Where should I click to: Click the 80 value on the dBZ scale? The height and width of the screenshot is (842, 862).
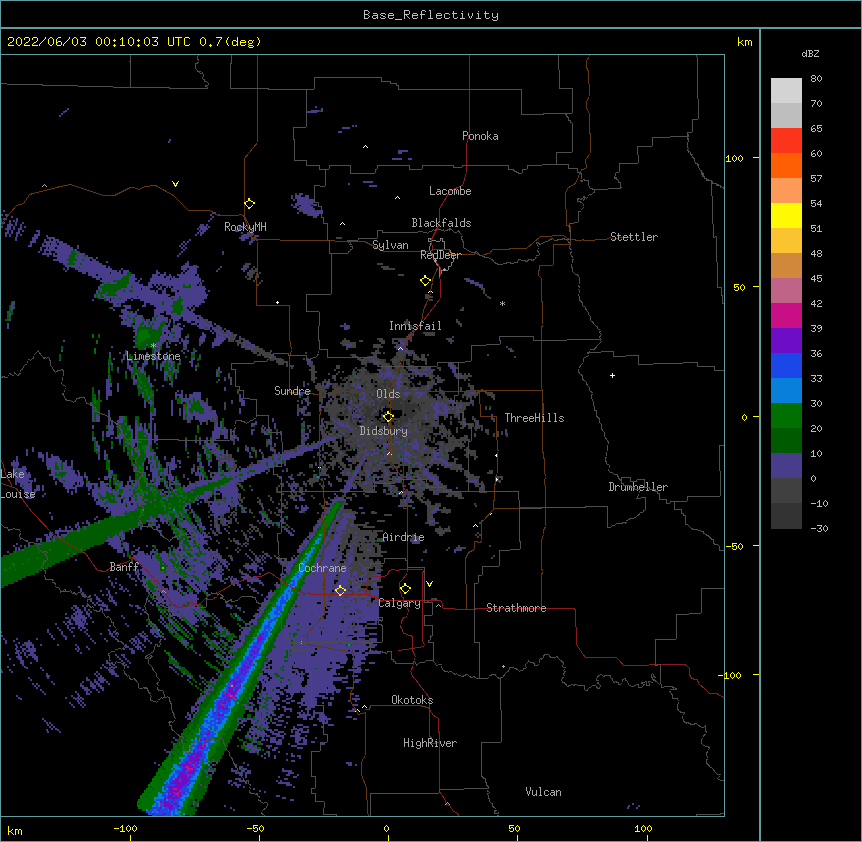[816, 79]
